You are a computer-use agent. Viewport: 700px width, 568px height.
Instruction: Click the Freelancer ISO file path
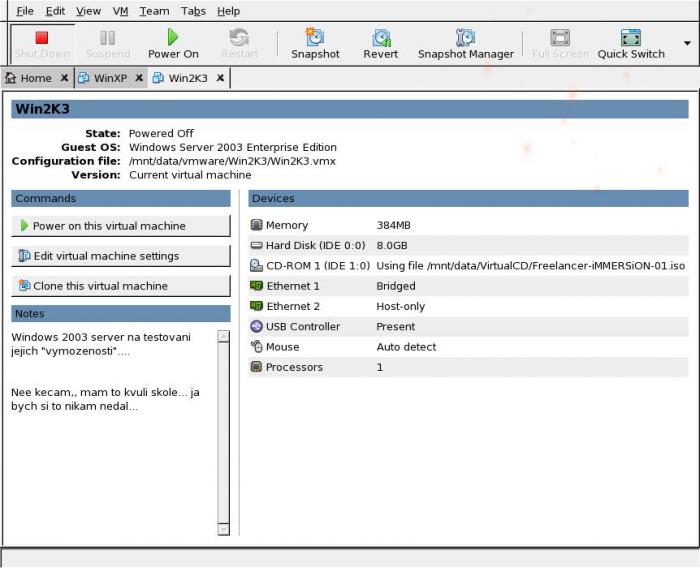click(x=530, y=266)
